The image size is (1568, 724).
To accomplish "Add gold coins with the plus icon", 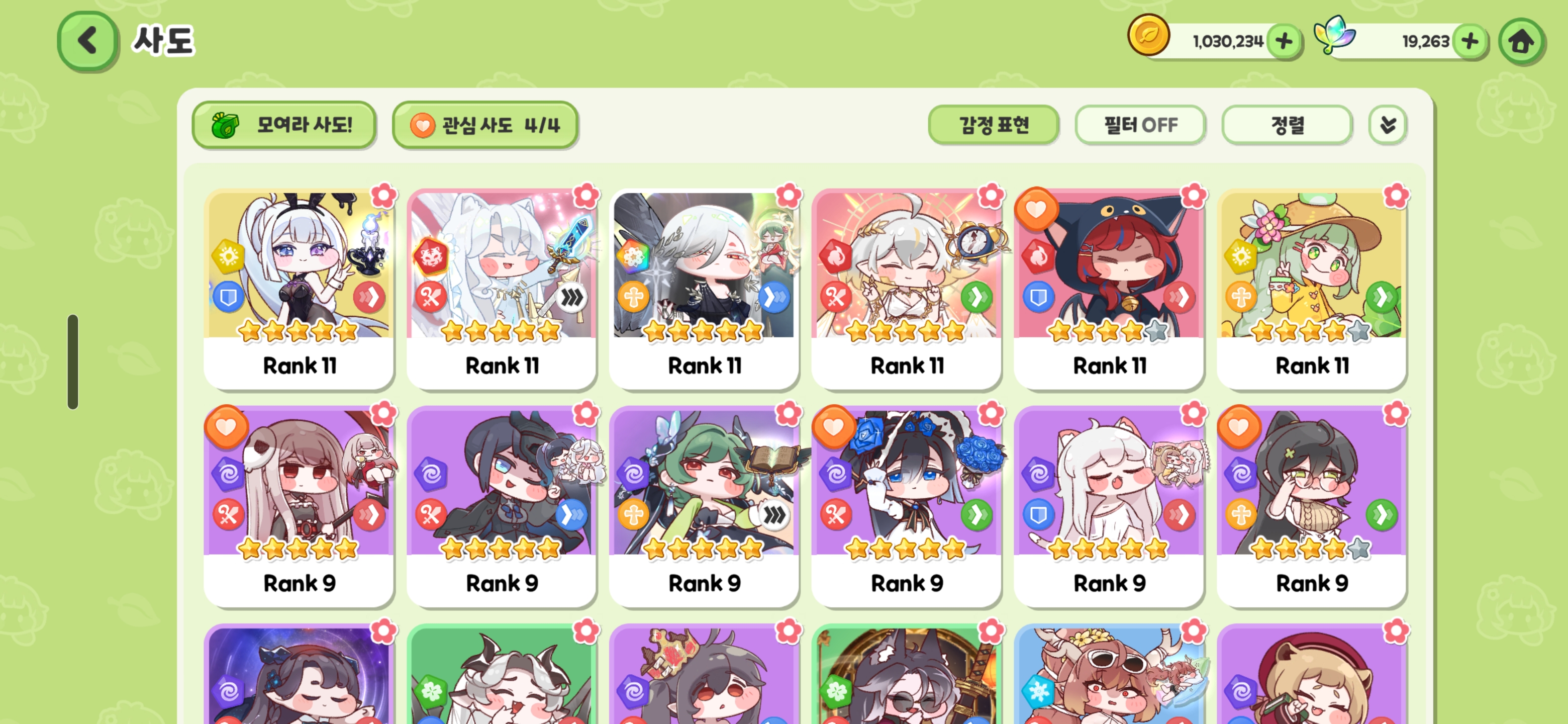I will [1285, 41].
